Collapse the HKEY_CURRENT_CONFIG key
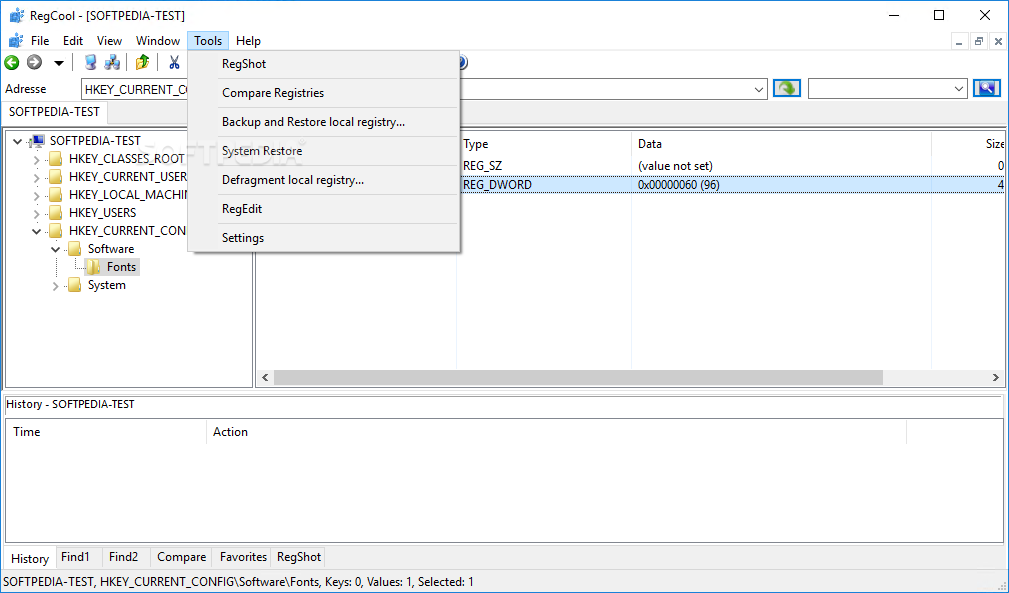 (x=36, y=231)
